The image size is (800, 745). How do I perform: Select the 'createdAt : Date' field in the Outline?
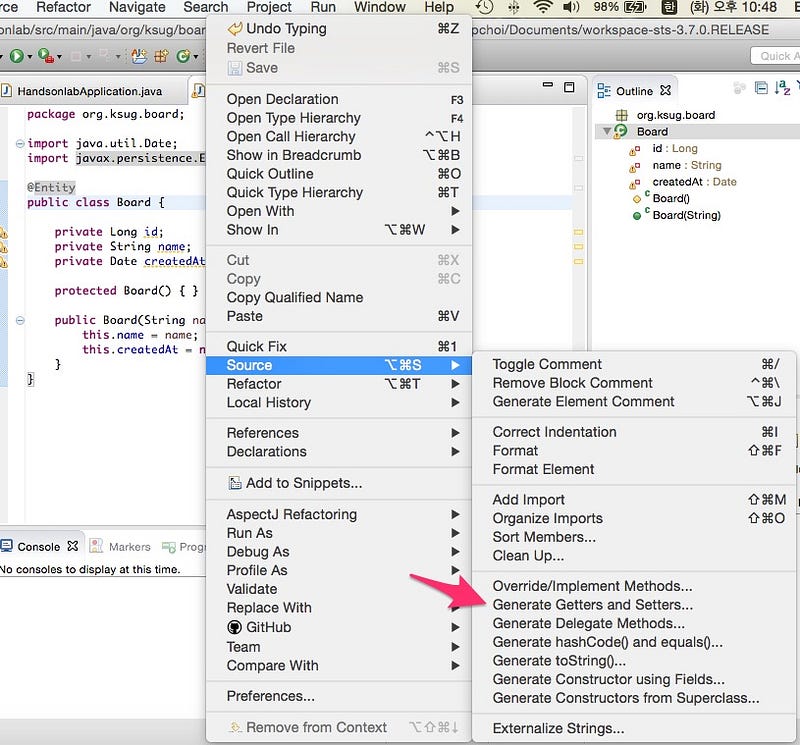click(694, 182)
